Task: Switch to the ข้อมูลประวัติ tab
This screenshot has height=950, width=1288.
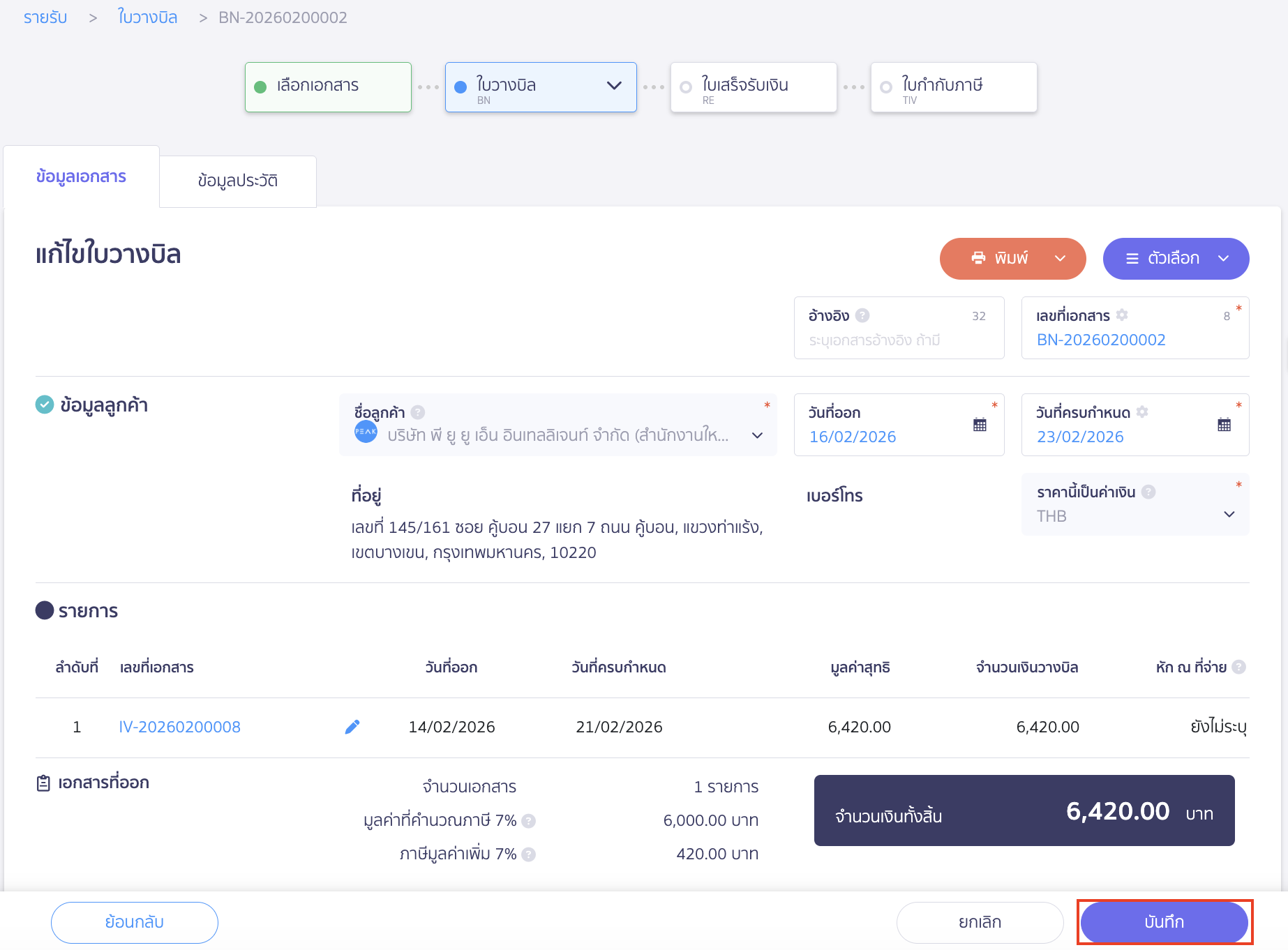Action: click(238, 181)
